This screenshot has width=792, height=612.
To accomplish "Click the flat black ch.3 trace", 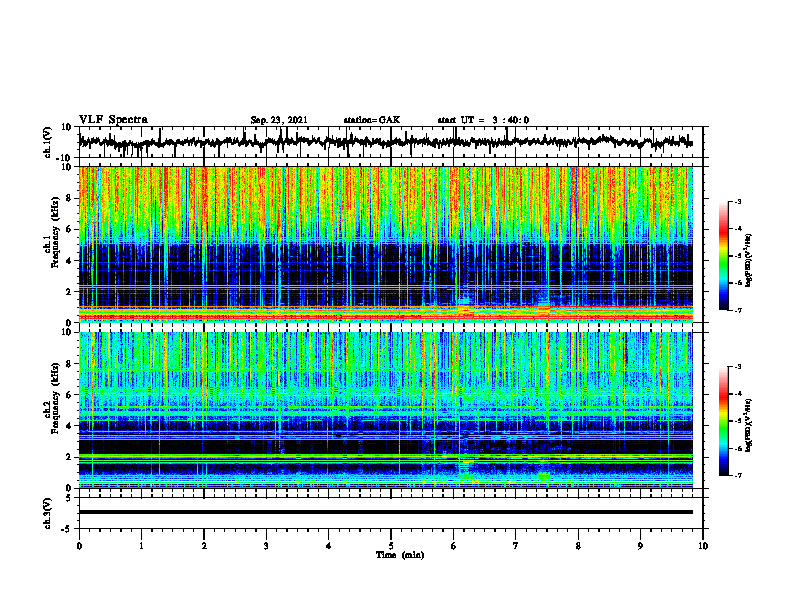I will pos(385,512).
